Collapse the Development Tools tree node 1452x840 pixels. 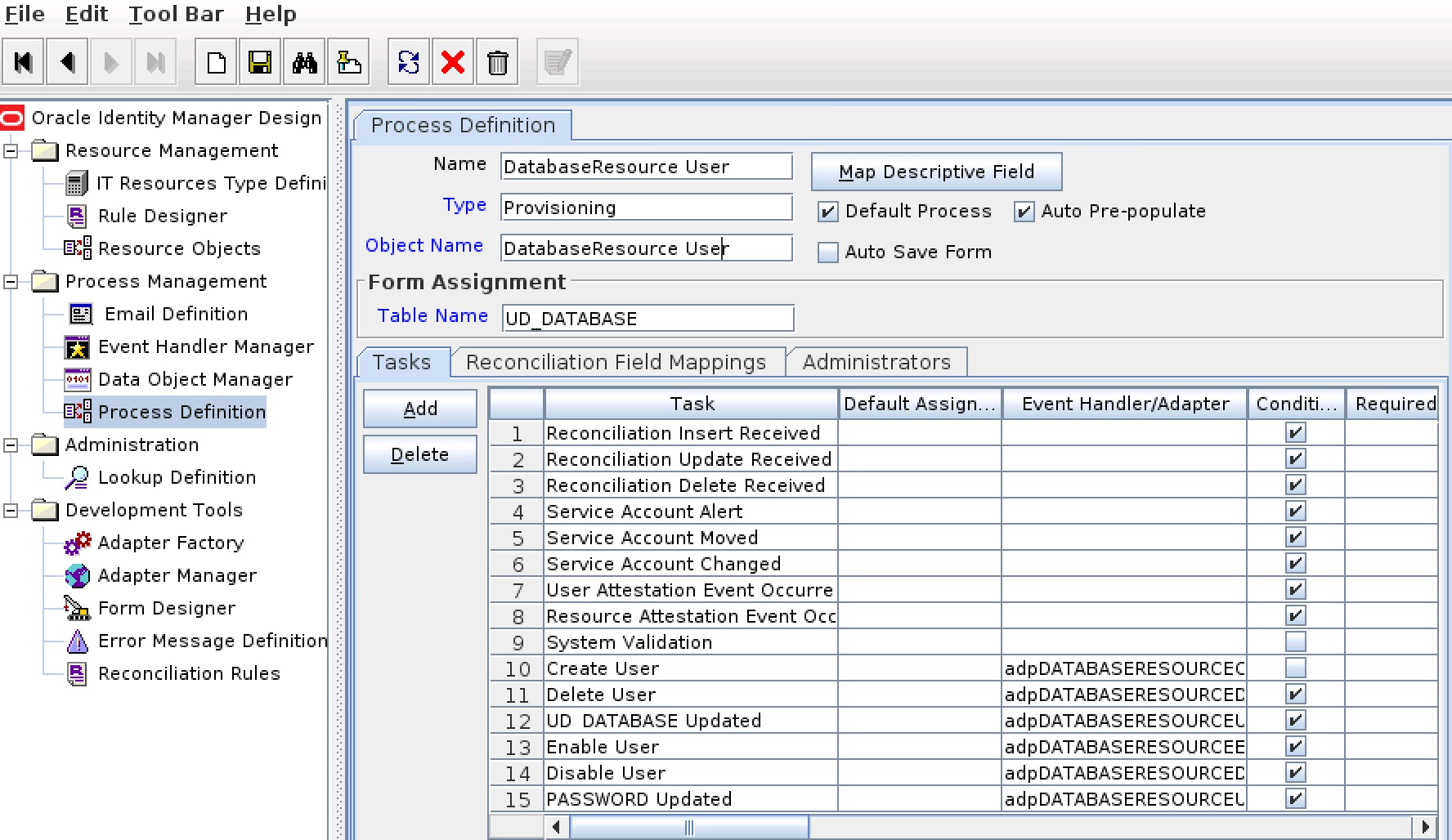[x=11, y=511]
